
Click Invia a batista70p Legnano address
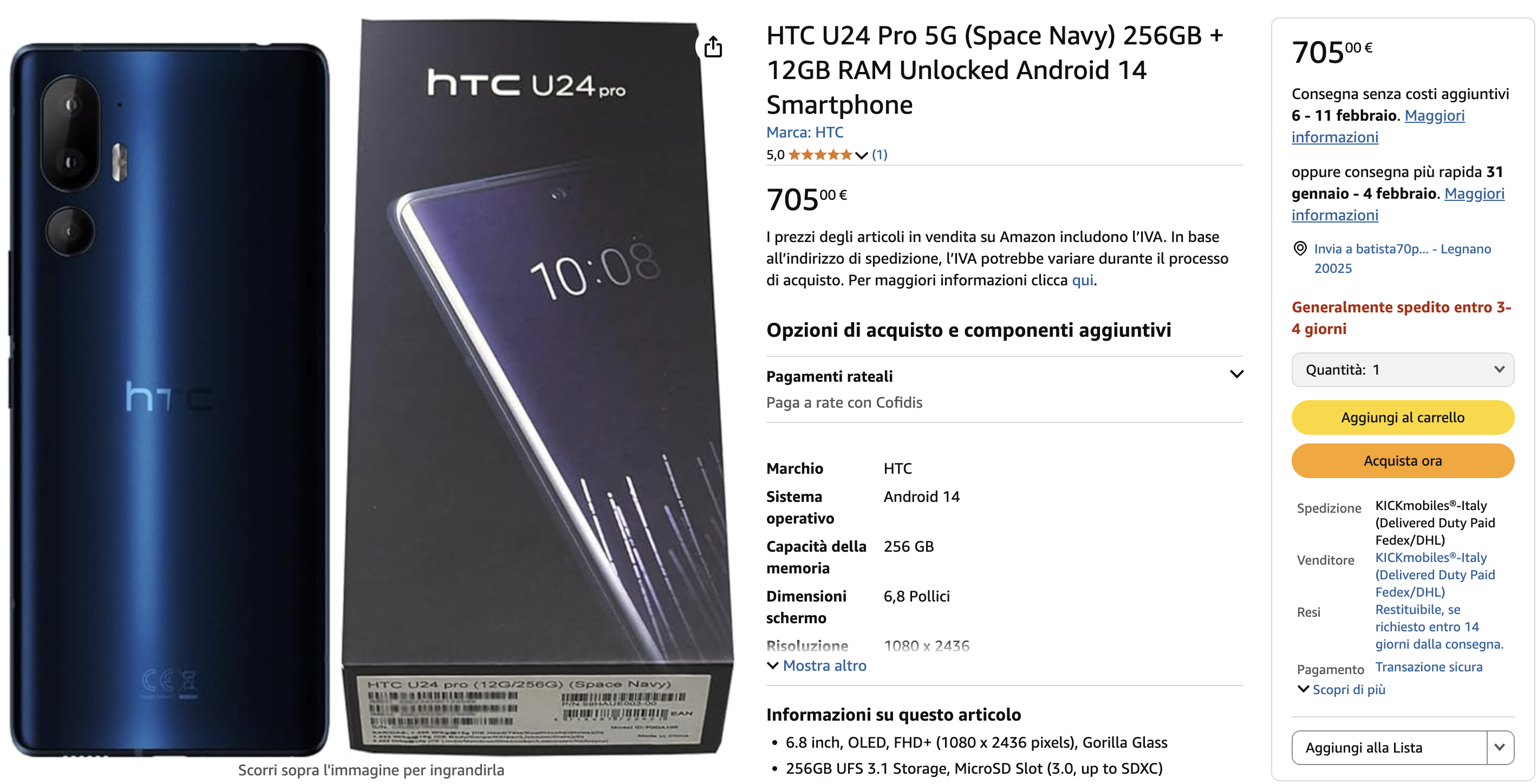tap(1402, 258)
